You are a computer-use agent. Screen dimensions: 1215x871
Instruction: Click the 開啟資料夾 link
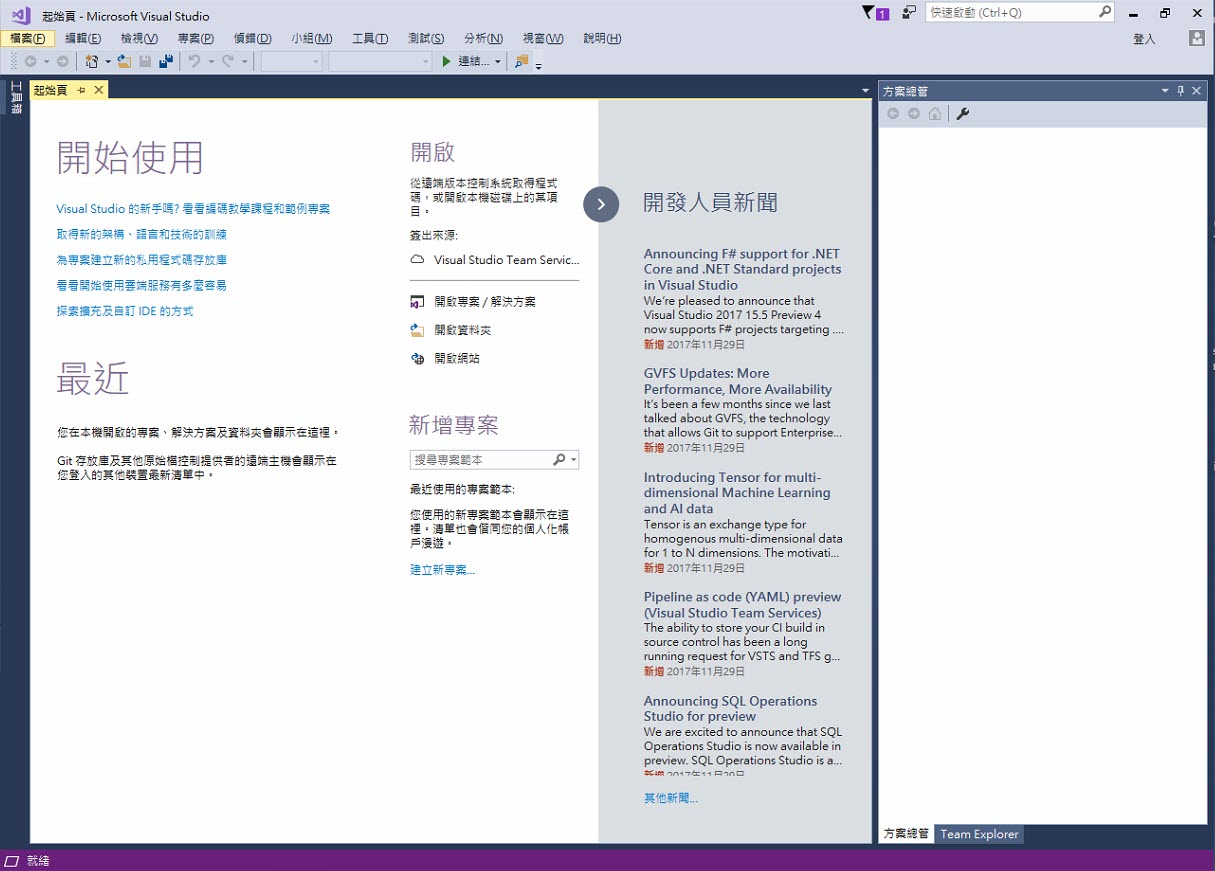pos(463,330)
